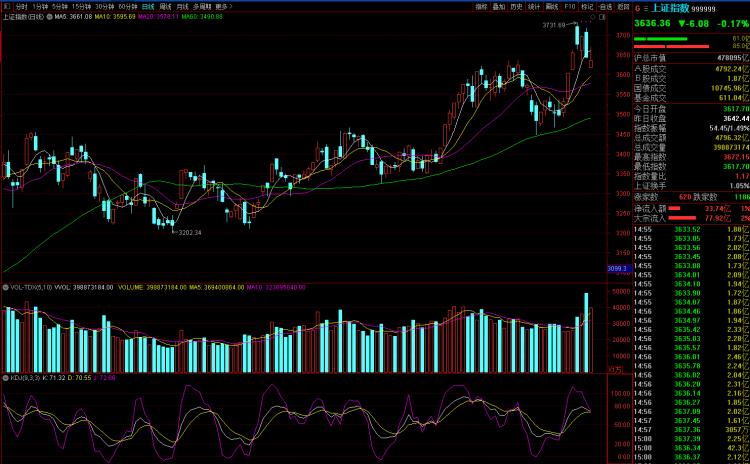Click the 3731.69 high price marker
The image size is (750, 464).
point(553,25)
